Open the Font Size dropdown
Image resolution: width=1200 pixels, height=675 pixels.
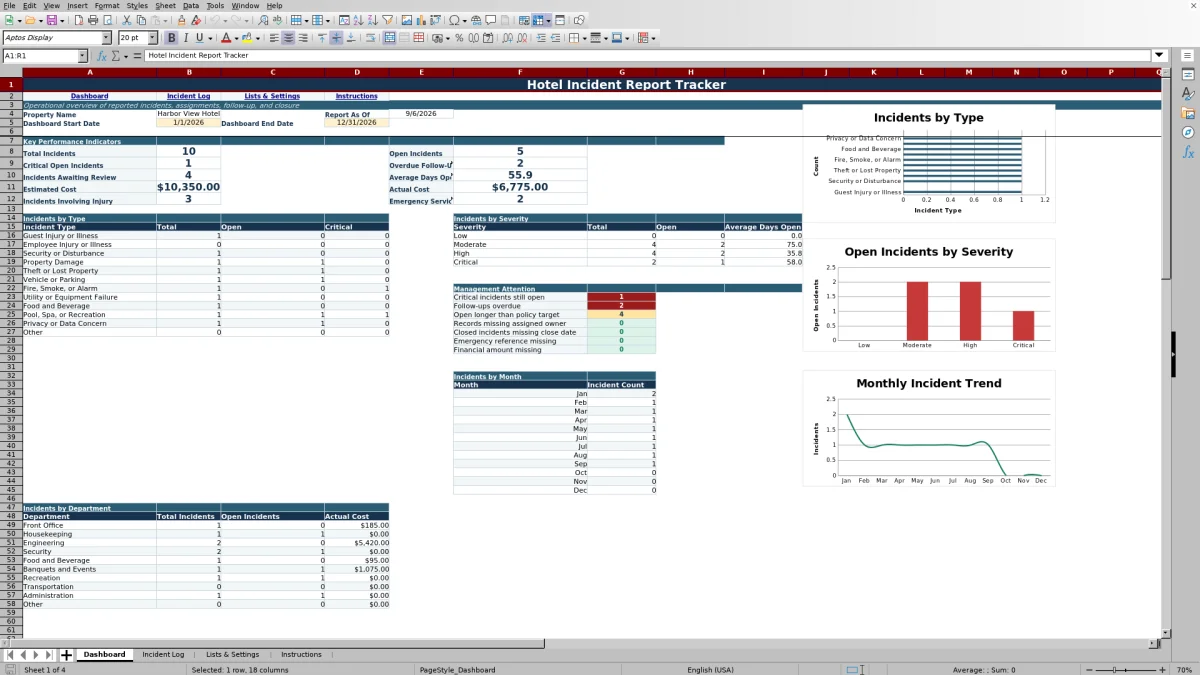(152, 38)
